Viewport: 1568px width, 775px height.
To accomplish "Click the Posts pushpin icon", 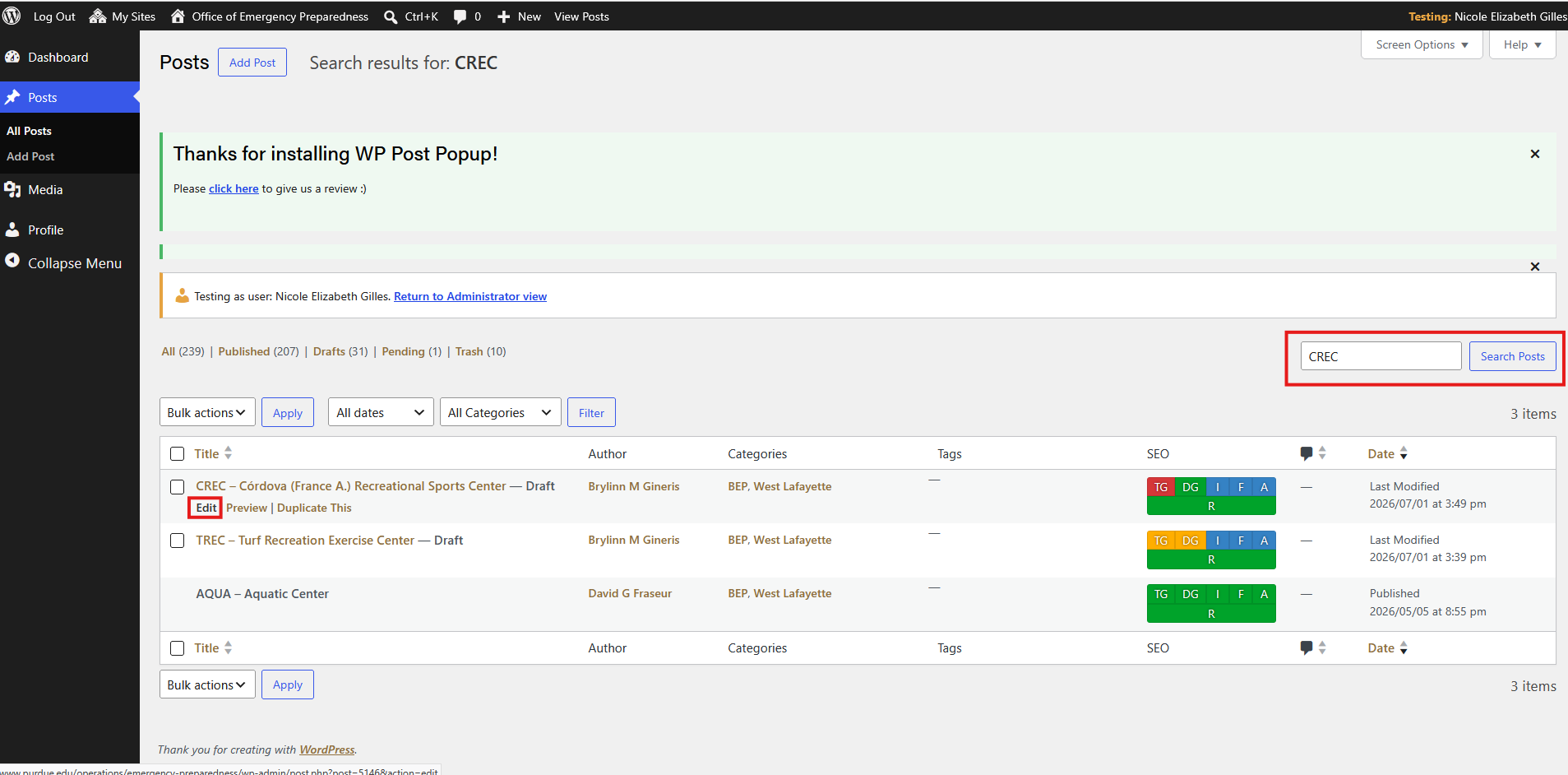I will coord(12,97).
